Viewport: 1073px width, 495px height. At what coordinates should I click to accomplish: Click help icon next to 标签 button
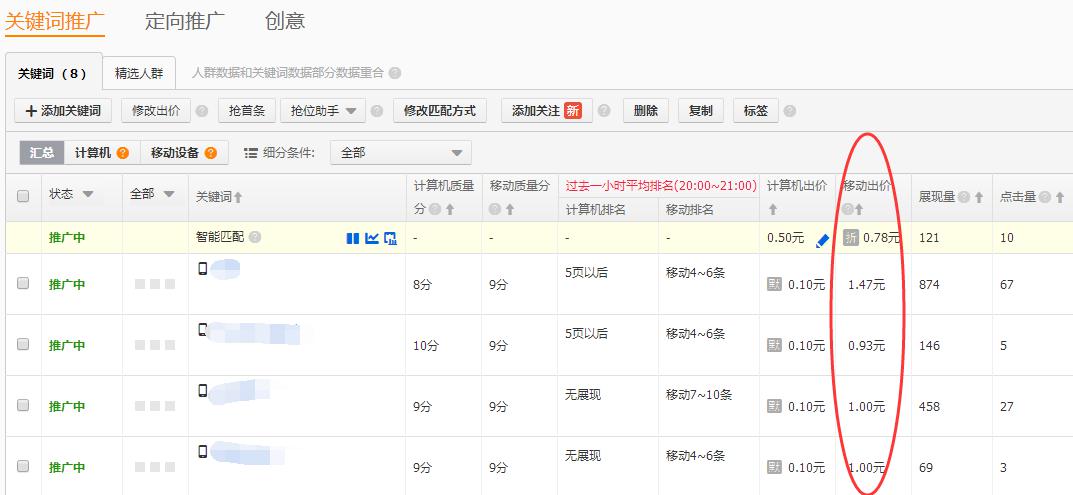(790, 111)
